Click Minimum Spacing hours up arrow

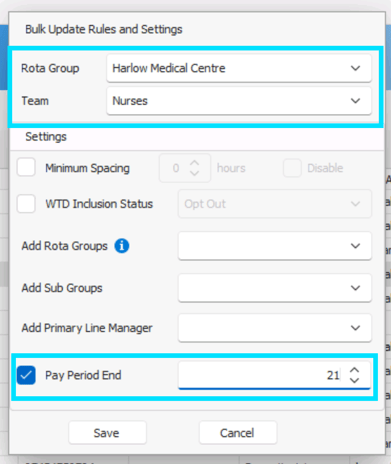[x=194, y=163]
